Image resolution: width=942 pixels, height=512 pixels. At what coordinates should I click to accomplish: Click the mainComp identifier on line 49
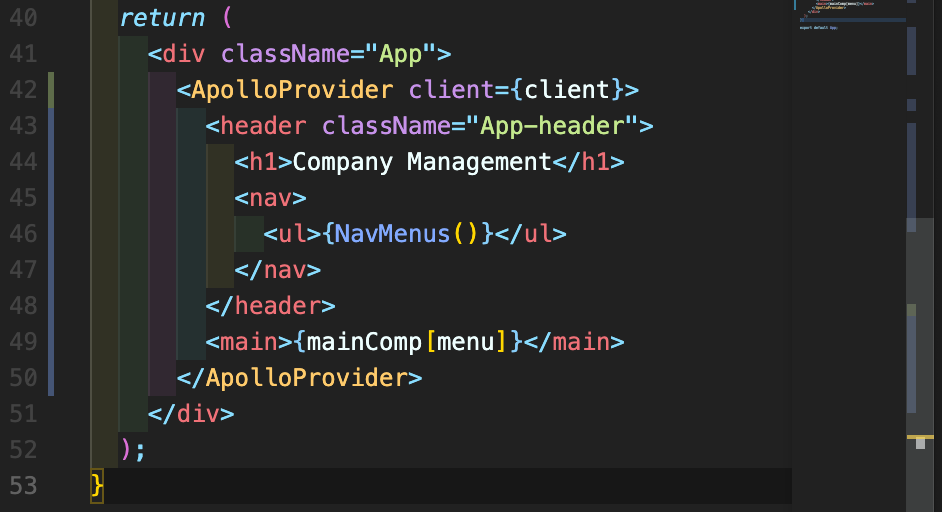click(x=365, y=342)
